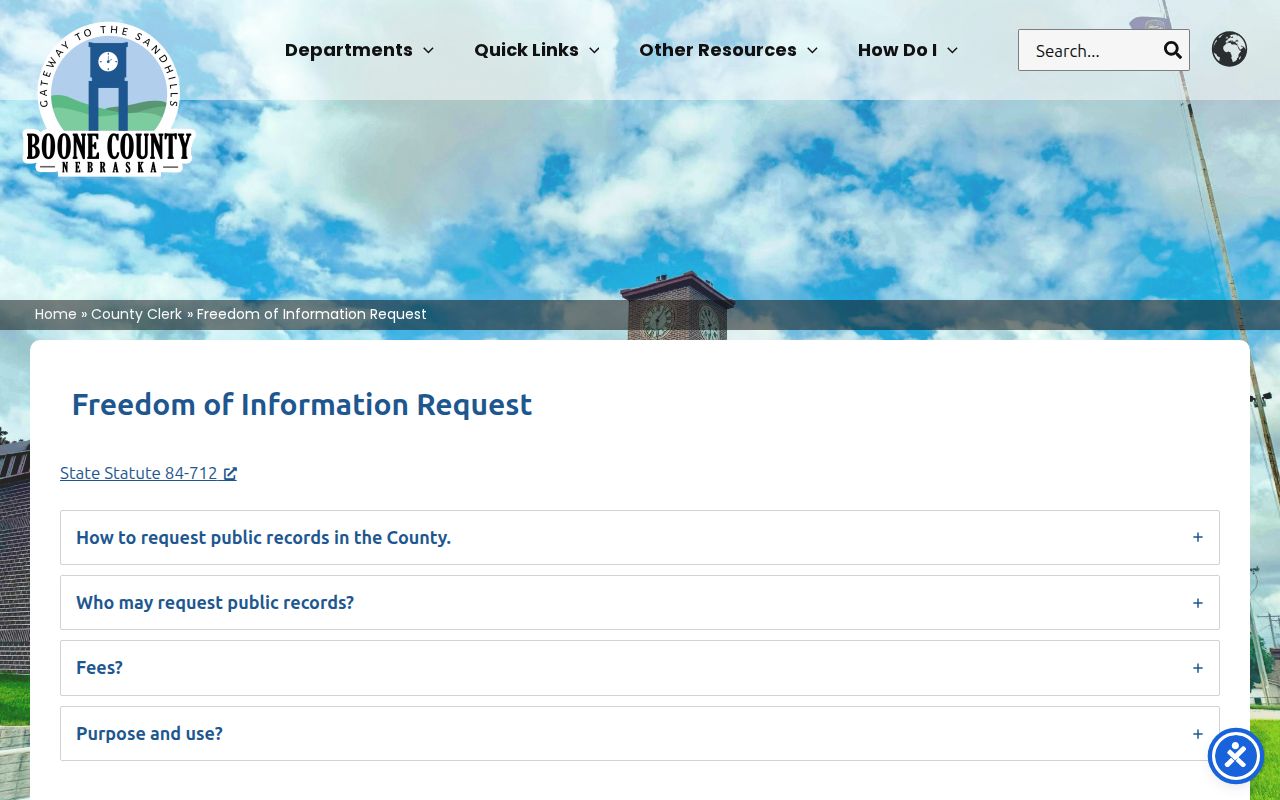Expand Who may request public records section
The image size is (1280, 800).
640,603
